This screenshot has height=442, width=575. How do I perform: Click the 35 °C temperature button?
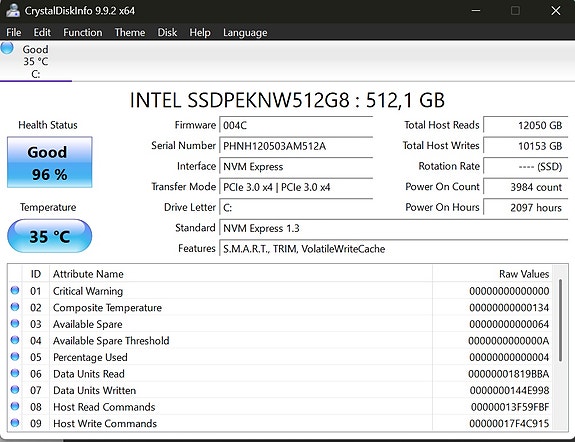50,236
